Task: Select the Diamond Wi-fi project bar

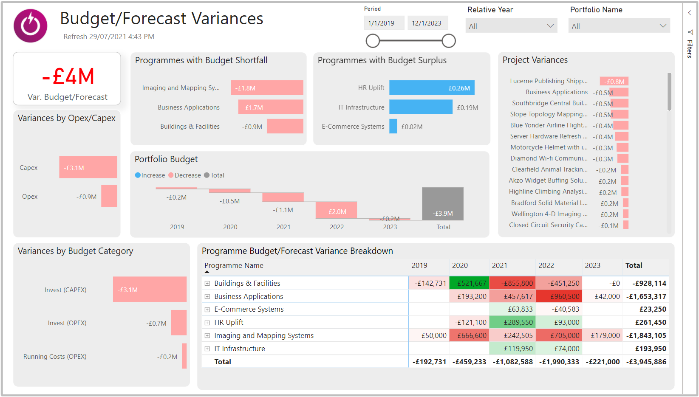Action: pos(623,159)
